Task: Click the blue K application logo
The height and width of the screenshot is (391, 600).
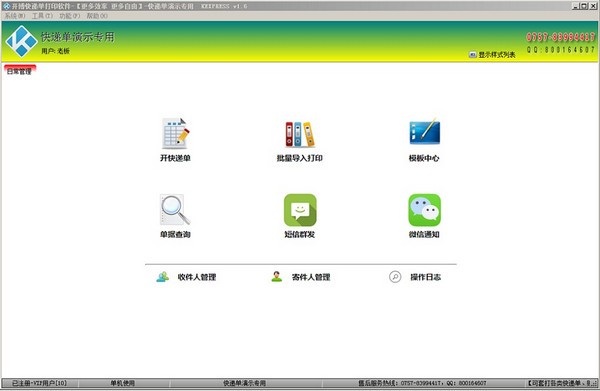Action: (21, 41)
